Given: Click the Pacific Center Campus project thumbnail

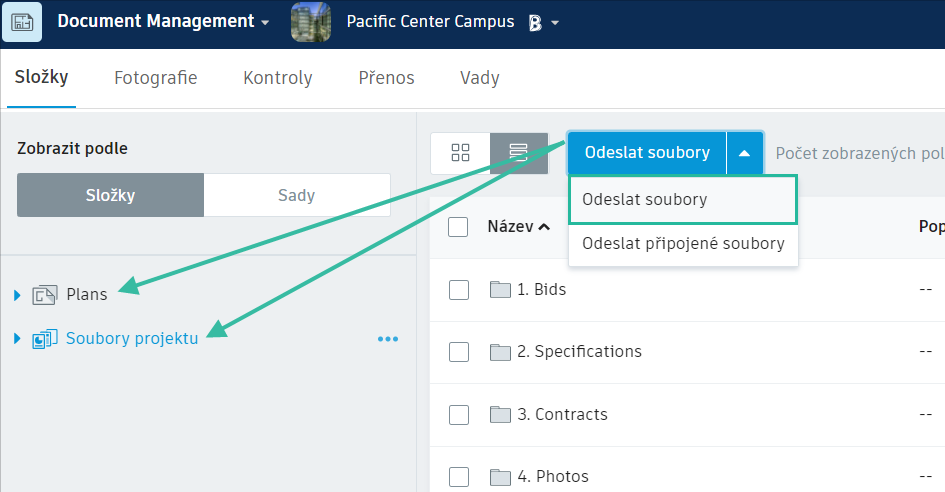Looking at the screenshot, I should click(x=311, y=22).
